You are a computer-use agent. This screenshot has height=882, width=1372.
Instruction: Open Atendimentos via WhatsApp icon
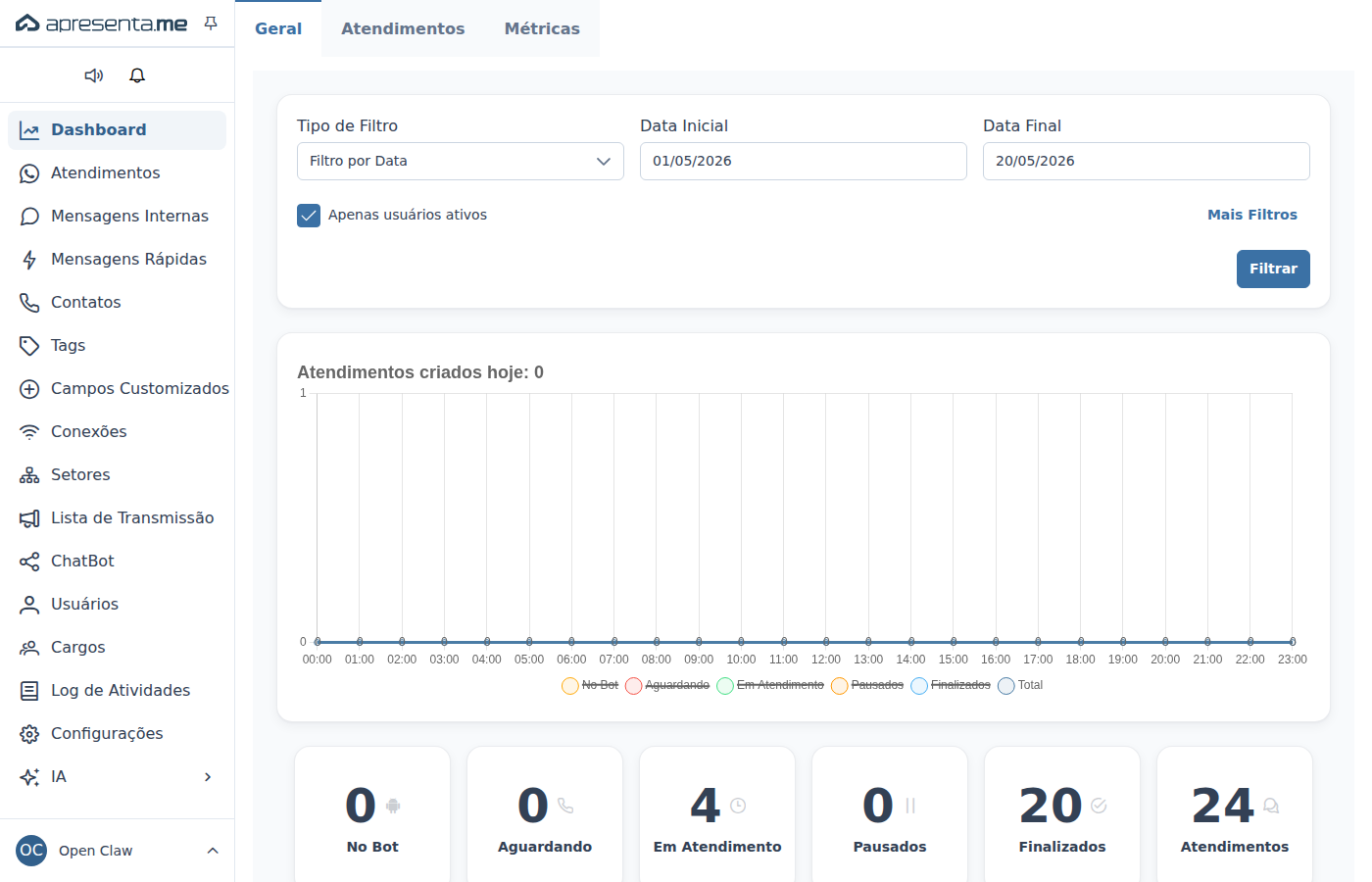[29, 173]
